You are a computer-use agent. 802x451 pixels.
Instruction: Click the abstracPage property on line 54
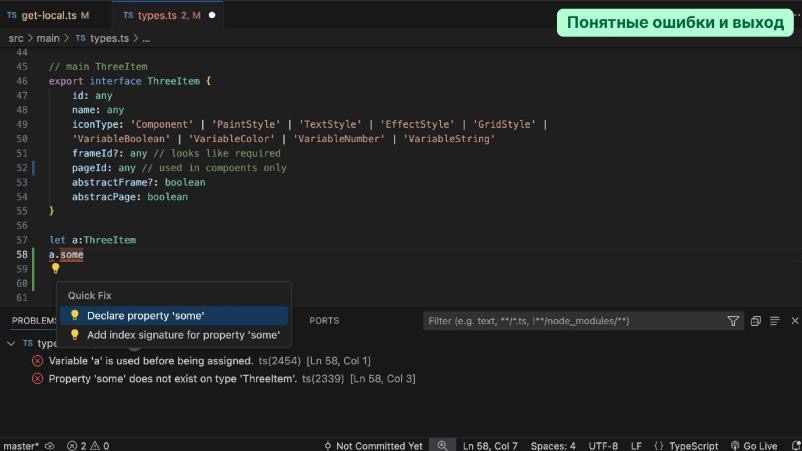click(x=104, y=197)
